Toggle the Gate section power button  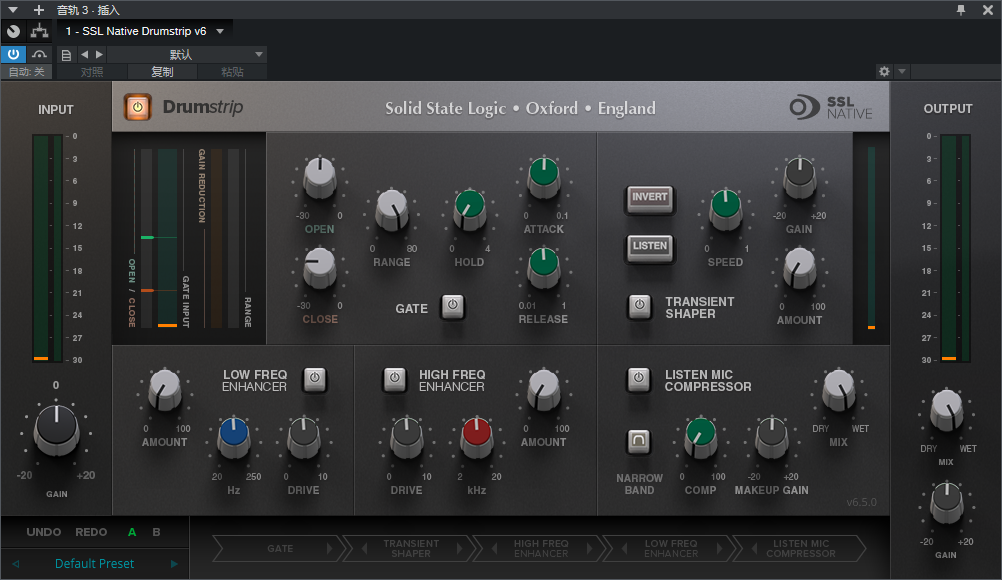coord(452,306)
